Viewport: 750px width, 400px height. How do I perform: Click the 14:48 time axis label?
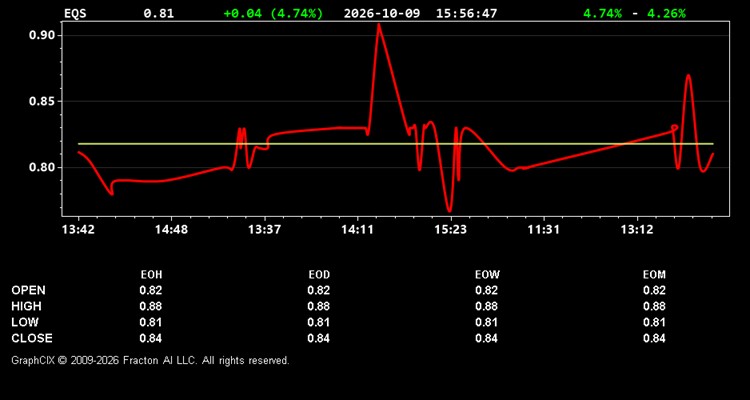pyautogui.click(x=171, y=230)
